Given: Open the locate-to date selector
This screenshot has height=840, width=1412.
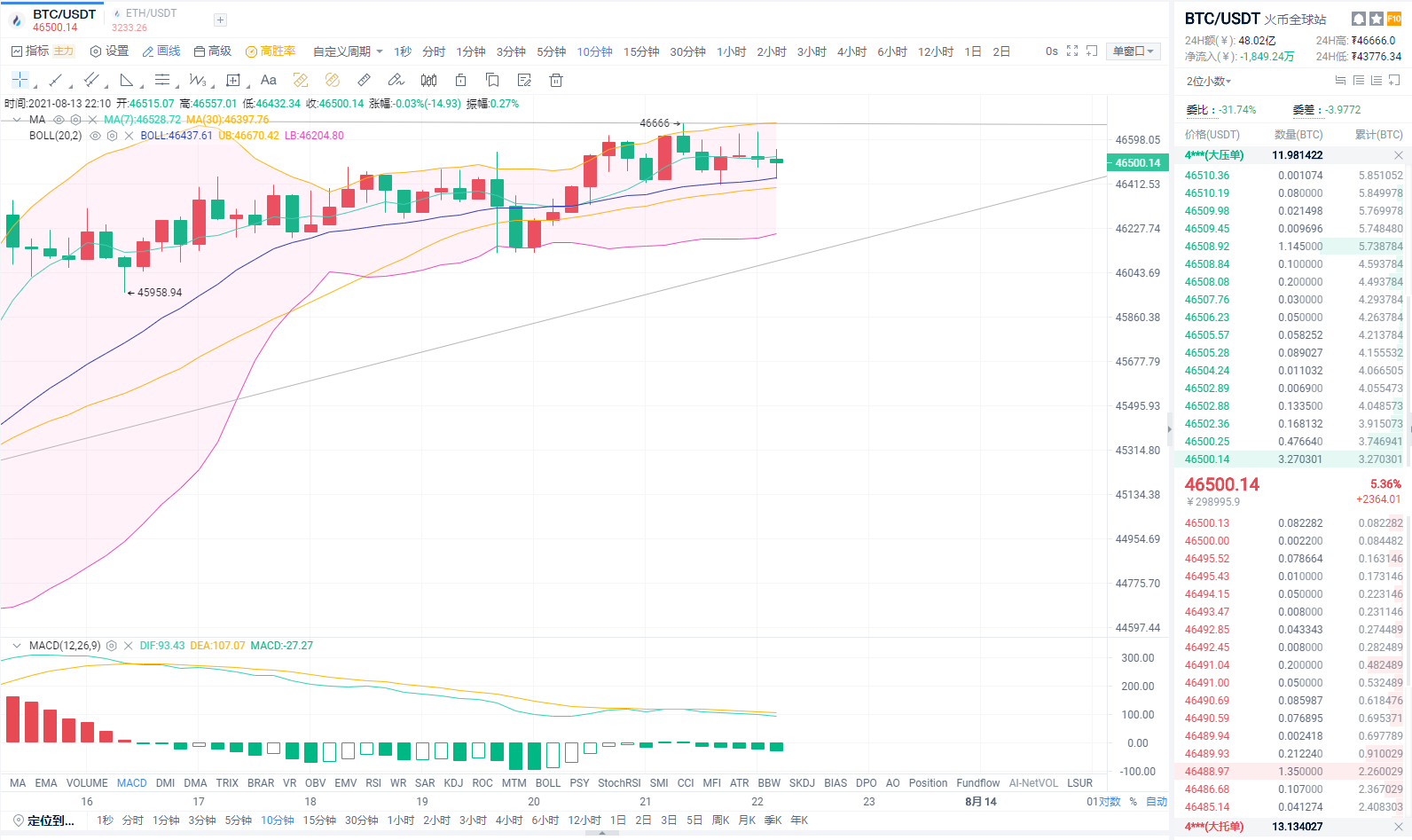Looking at the screenshot, I should 44,820.
